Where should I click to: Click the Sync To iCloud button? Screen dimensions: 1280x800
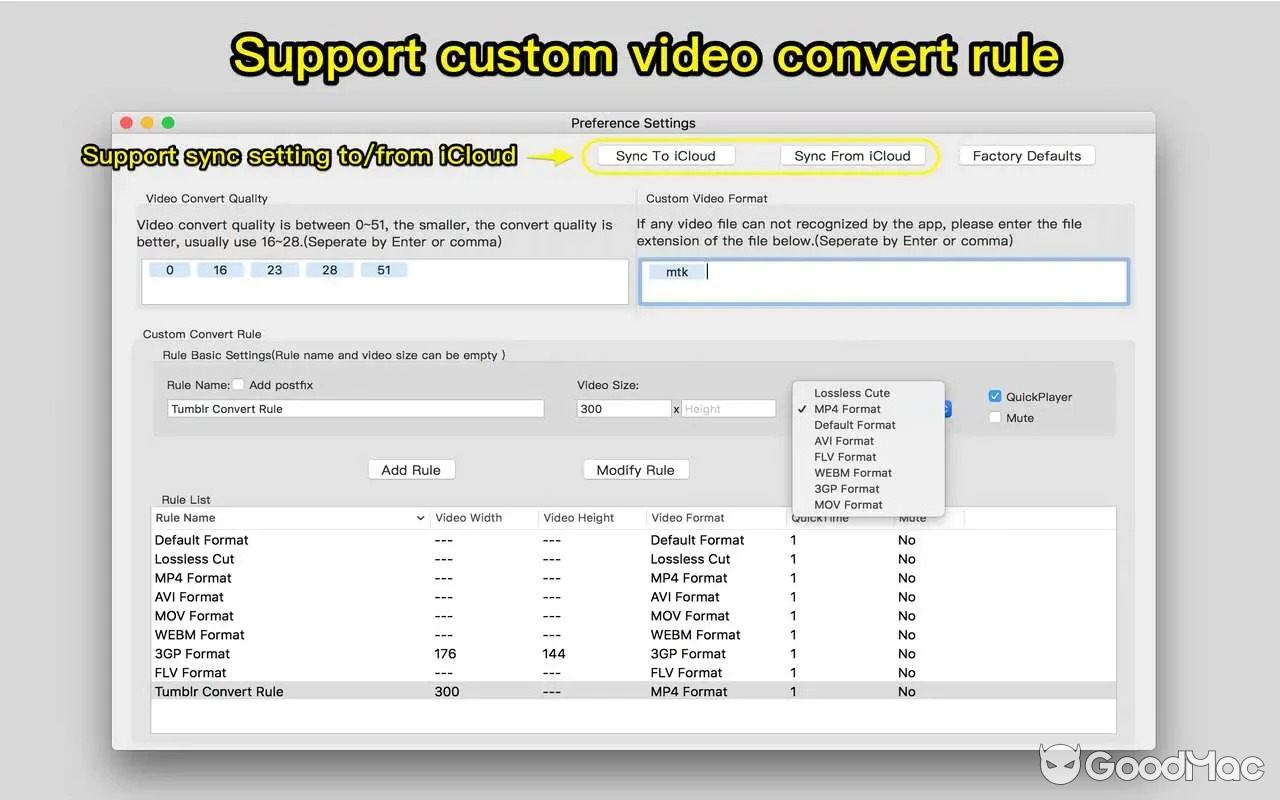(666, 155)
